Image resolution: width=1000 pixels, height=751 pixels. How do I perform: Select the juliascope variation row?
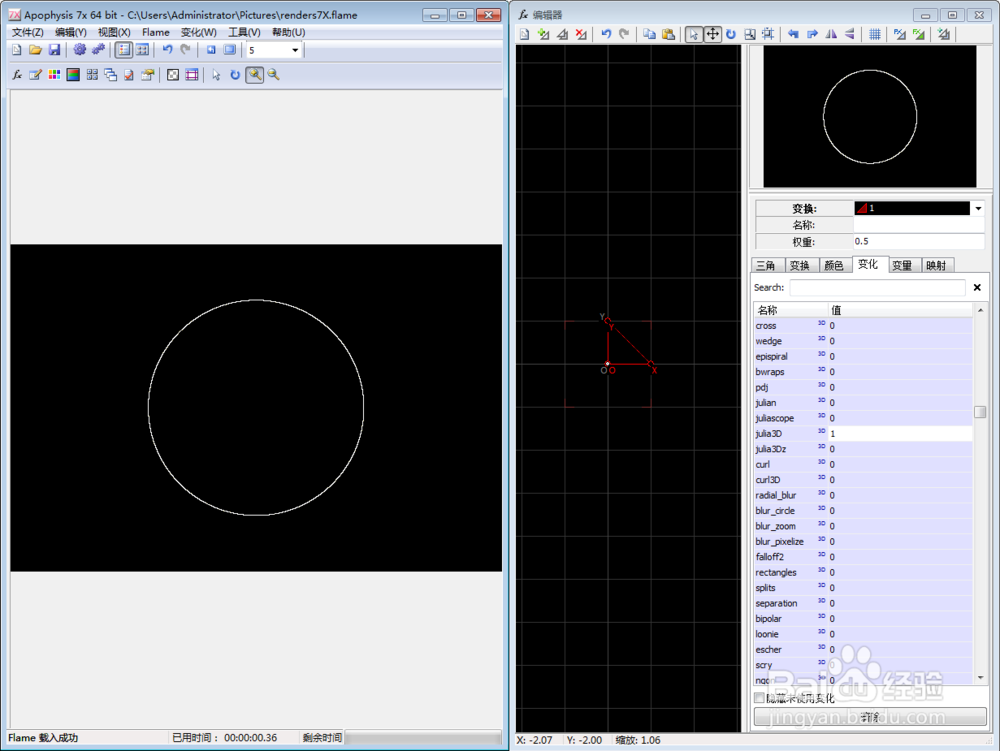(863, 418)
